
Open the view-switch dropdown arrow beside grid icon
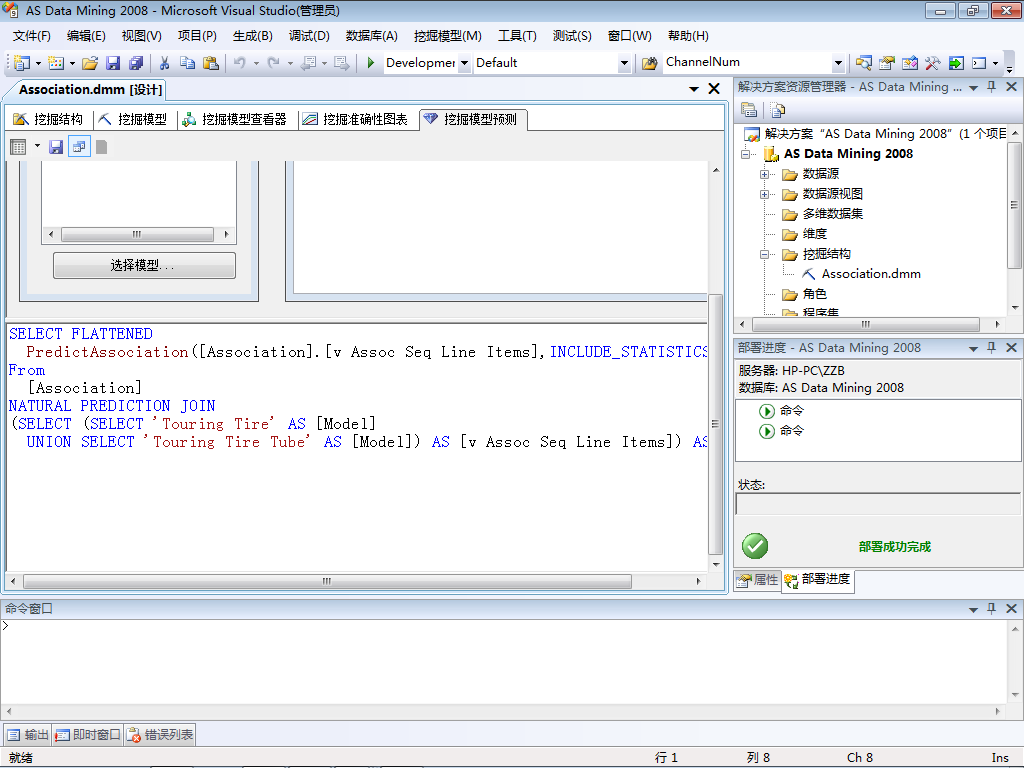tap(37, 146)
